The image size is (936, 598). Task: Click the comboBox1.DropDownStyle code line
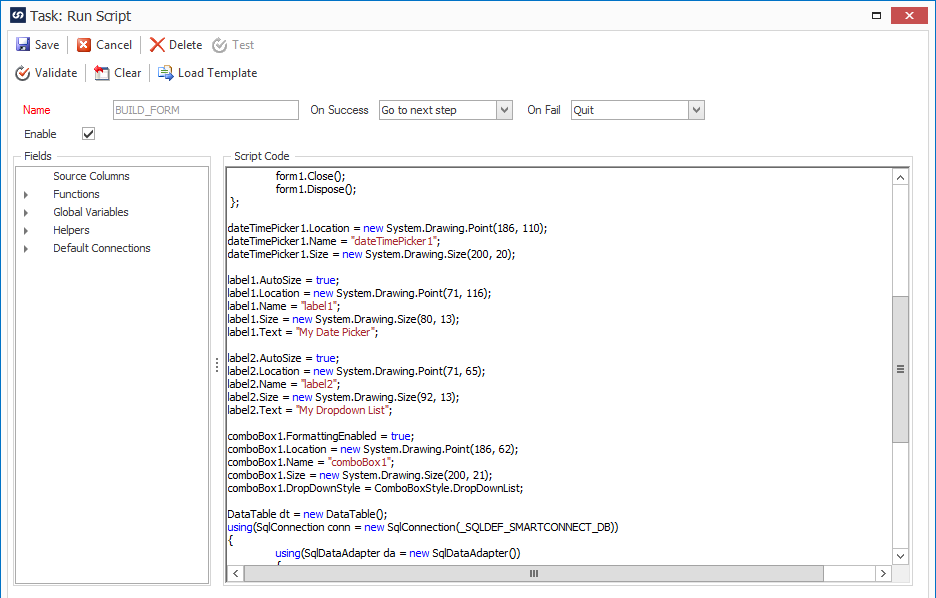tap(375, 488)
